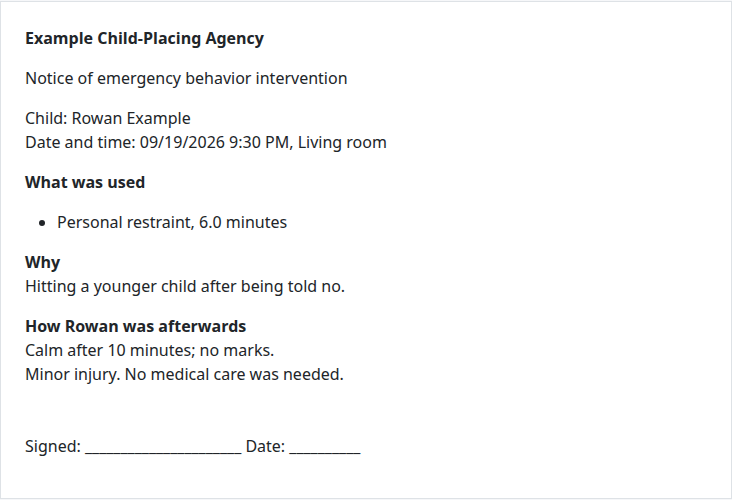
Task: Click the What was used heading
Action: coord(85,183)
